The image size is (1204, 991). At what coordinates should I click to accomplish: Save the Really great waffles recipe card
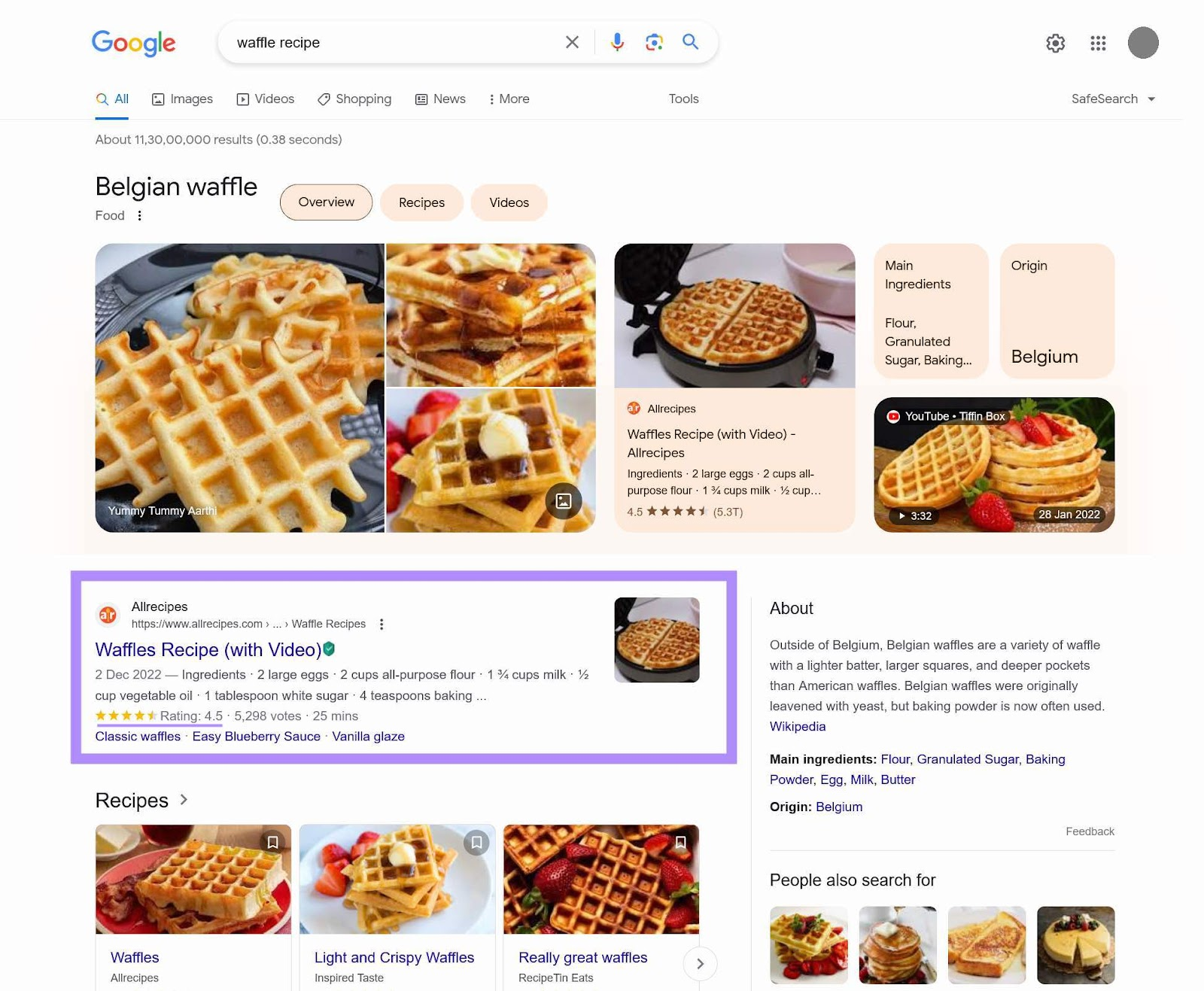pos(681,843)
